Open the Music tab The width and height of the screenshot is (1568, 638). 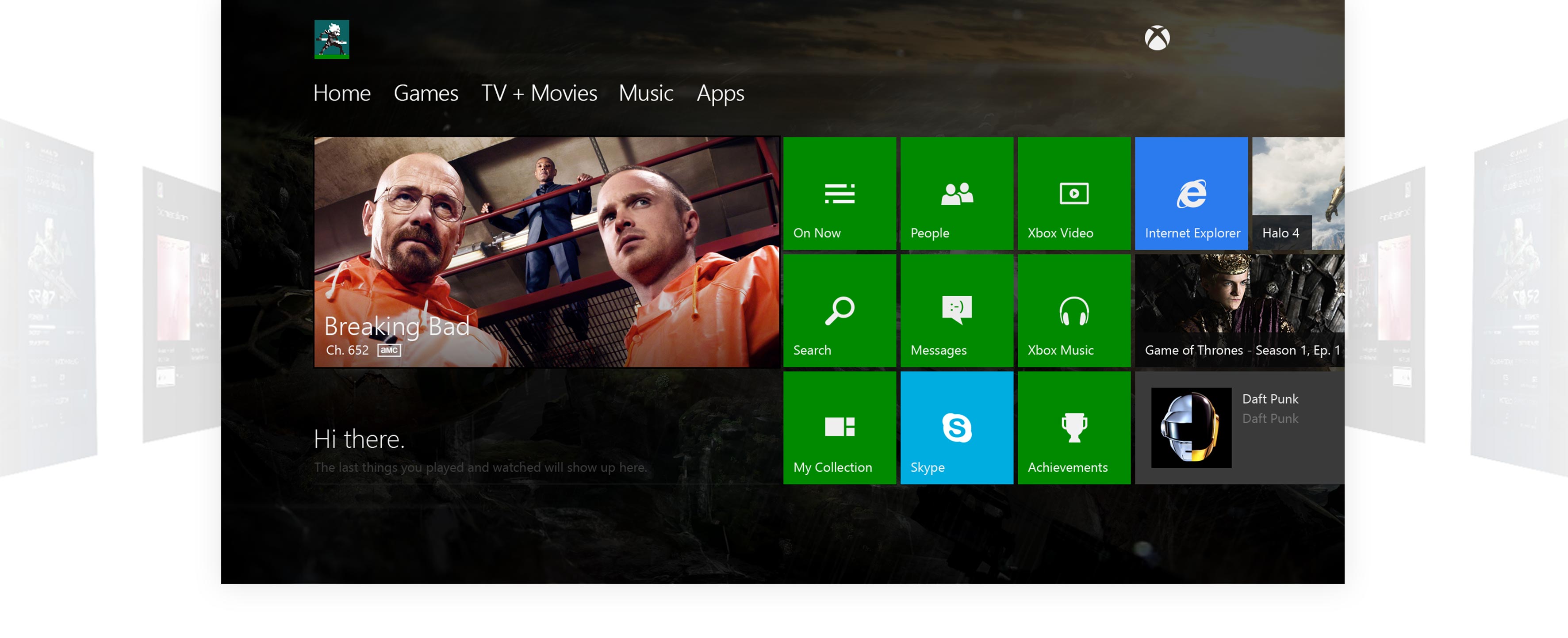(x=645, y=93)
